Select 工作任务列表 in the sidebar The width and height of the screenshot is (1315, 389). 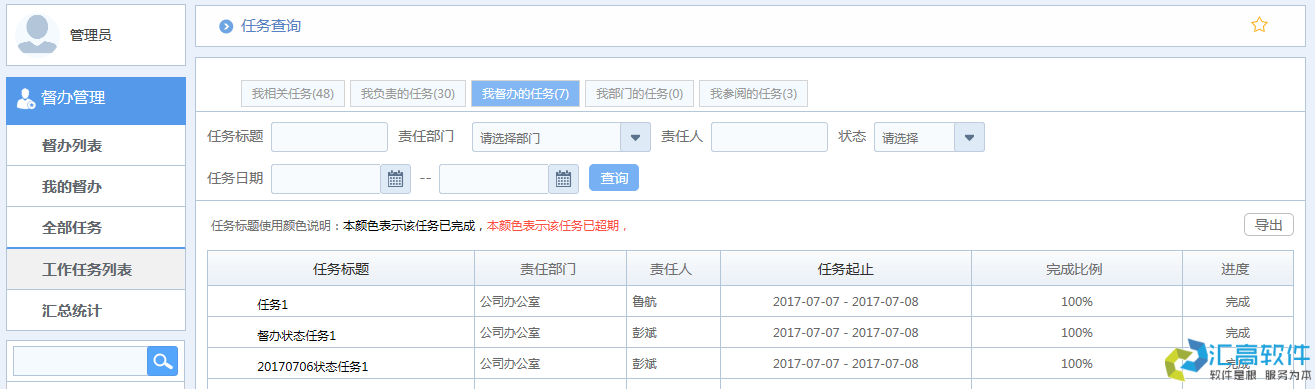(96, 269)
